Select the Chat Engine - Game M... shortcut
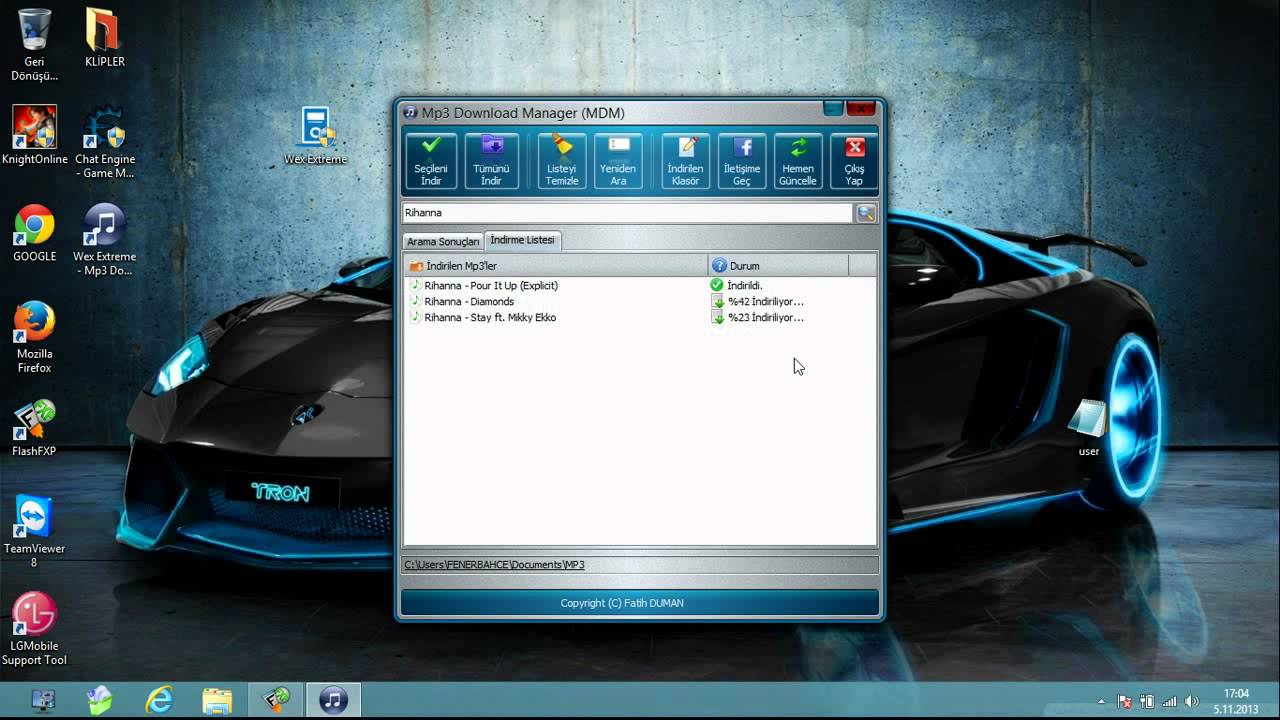1280x720 pixels. 105,143
